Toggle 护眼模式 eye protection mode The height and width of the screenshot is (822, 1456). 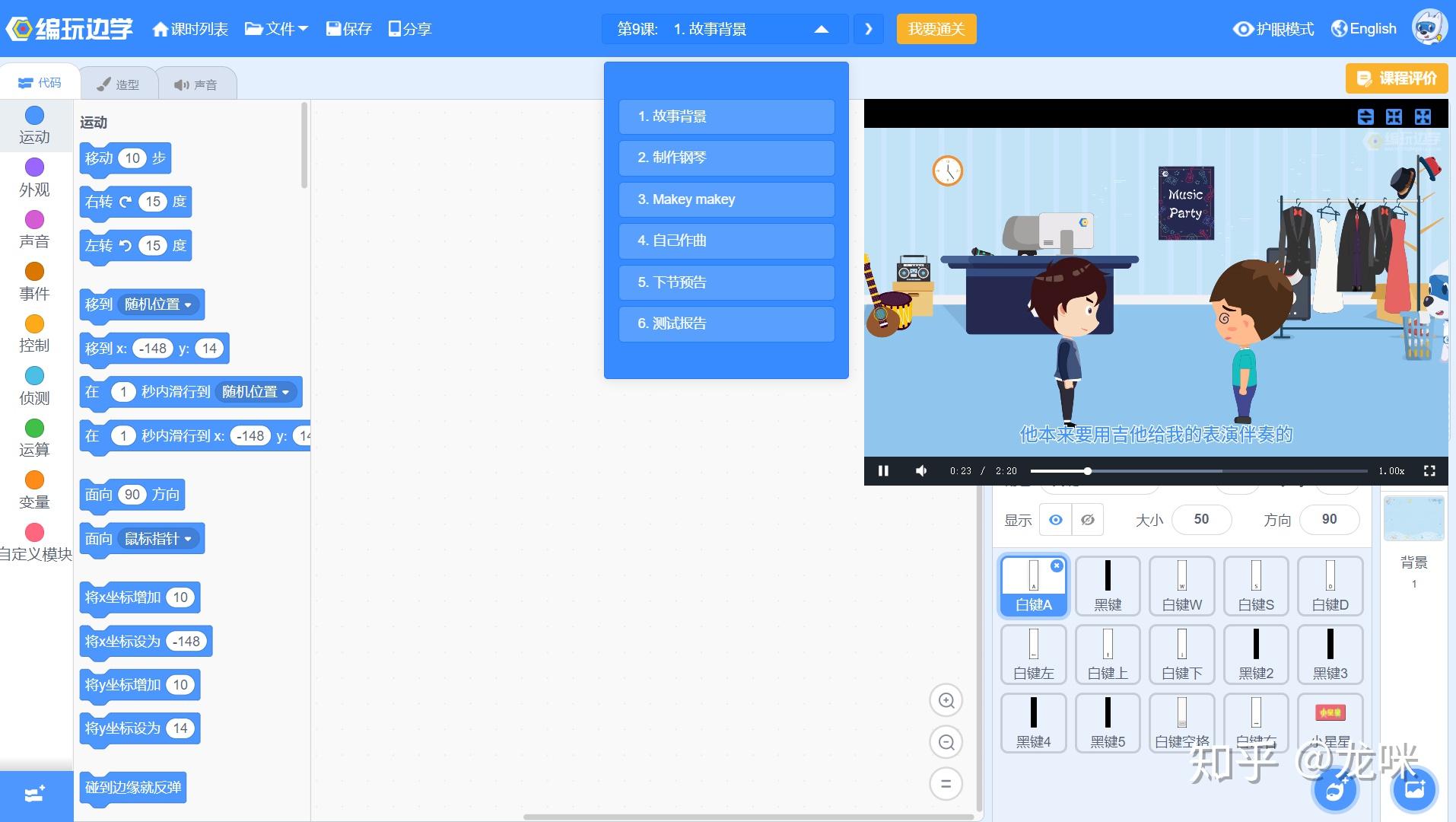(1273, 29)
